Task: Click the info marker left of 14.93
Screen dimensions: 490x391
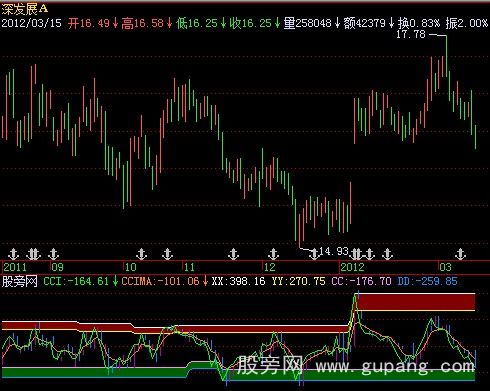Action: coord(314,254)
